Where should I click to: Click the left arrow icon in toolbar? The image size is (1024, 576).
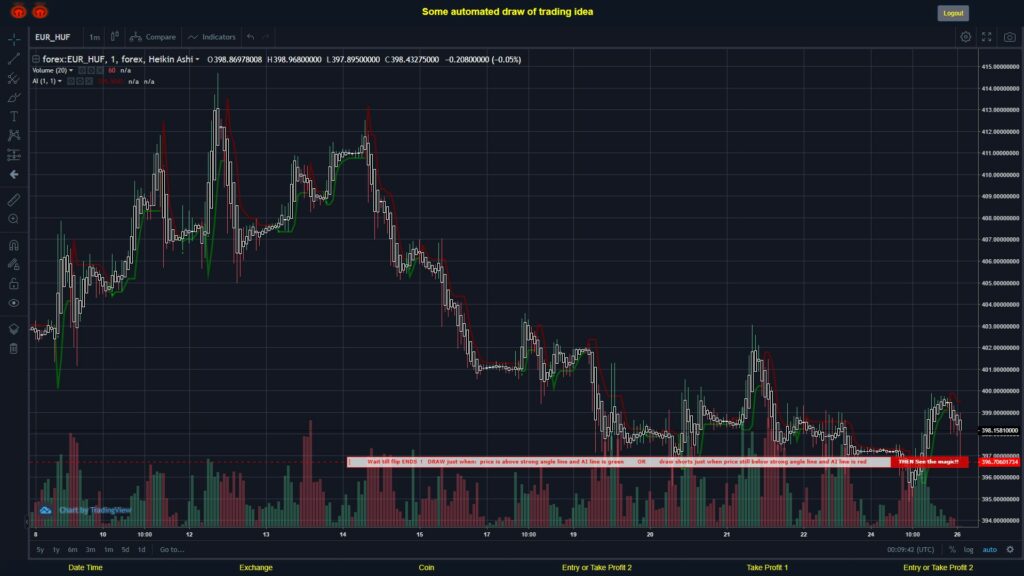point(14,174)
